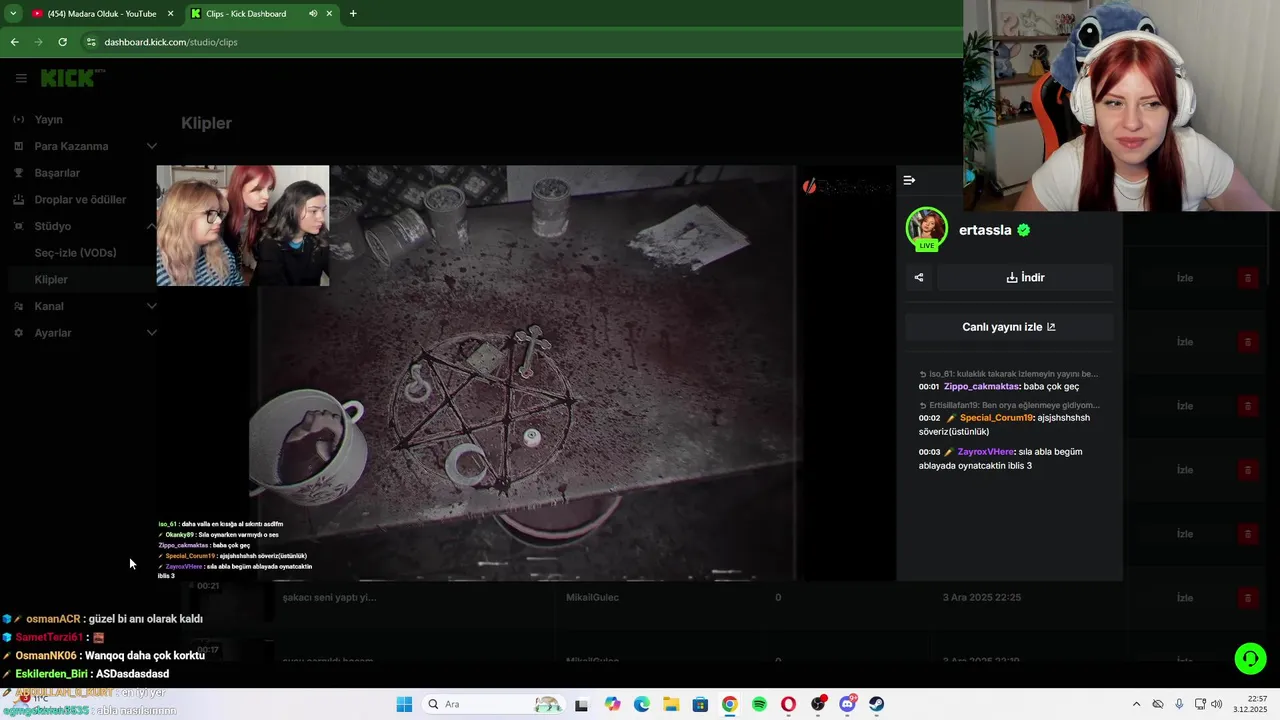The height and width of the screenshot is (720, 1280).
Task: Open the Kick hamburger menu
Action: pyautogui.click(x=21, y=78)
